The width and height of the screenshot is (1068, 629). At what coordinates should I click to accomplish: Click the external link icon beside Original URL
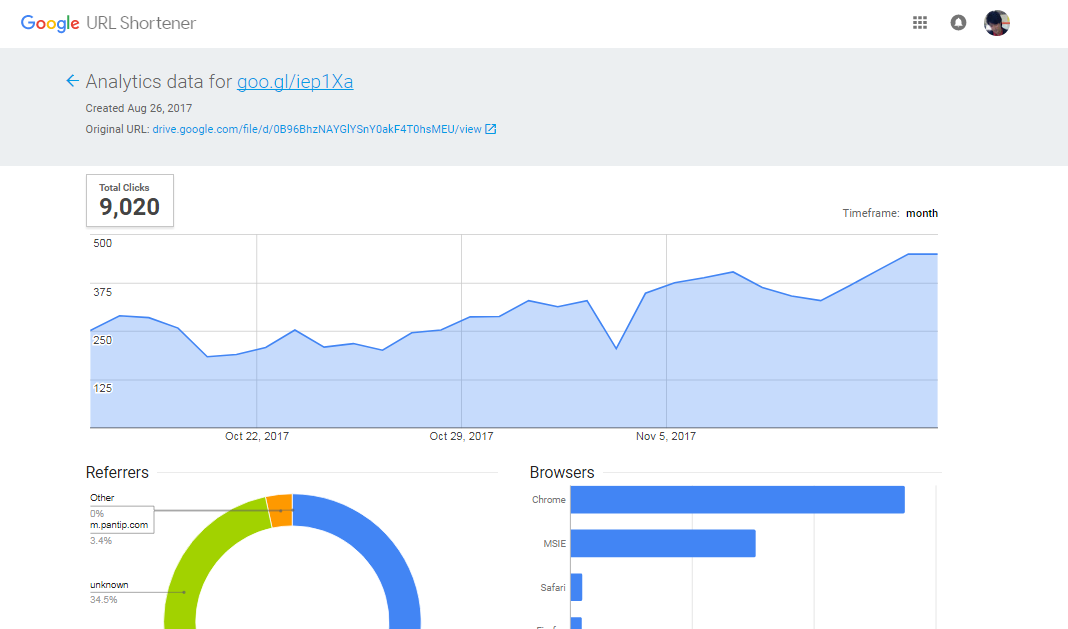(490, 129)
